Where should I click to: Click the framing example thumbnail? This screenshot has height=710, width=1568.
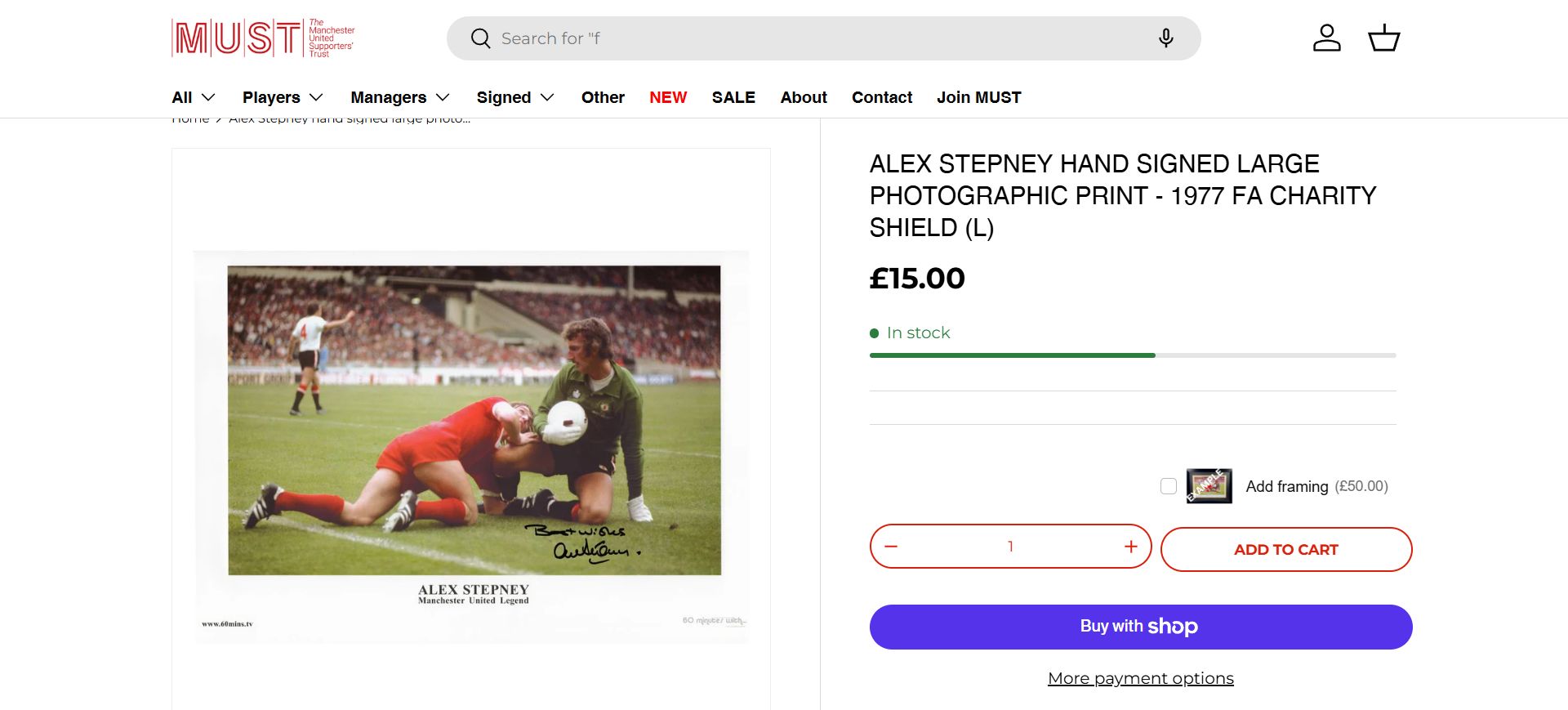[x=1209, y=486]
